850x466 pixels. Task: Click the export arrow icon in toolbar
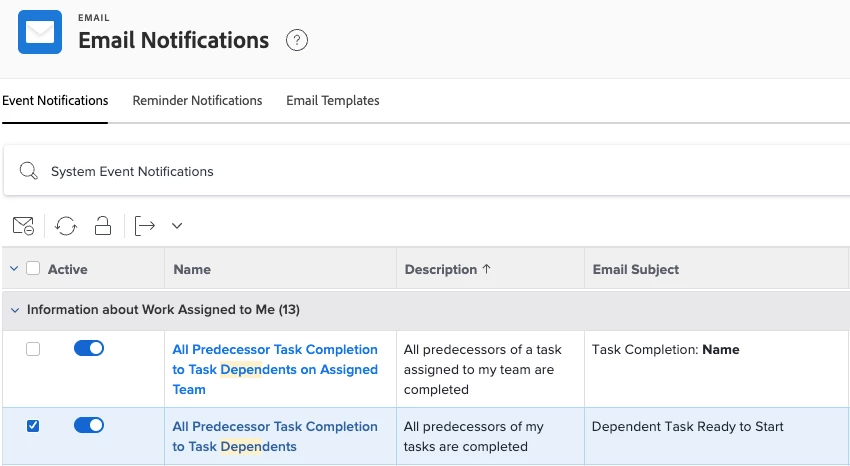click(x=145, y=226)
